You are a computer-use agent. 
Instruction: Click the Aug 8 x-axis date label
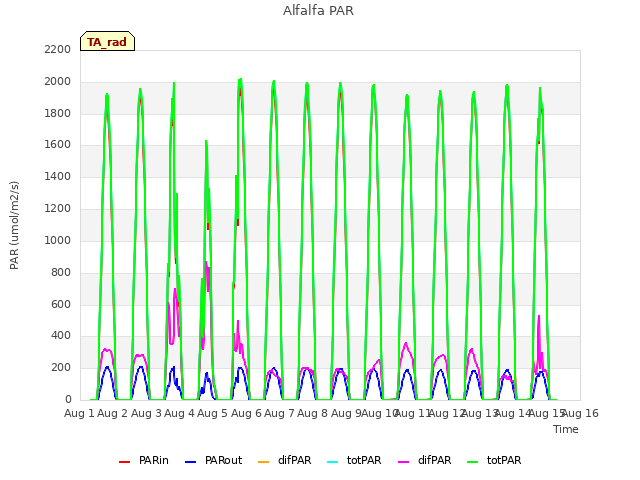click(312, 413)
